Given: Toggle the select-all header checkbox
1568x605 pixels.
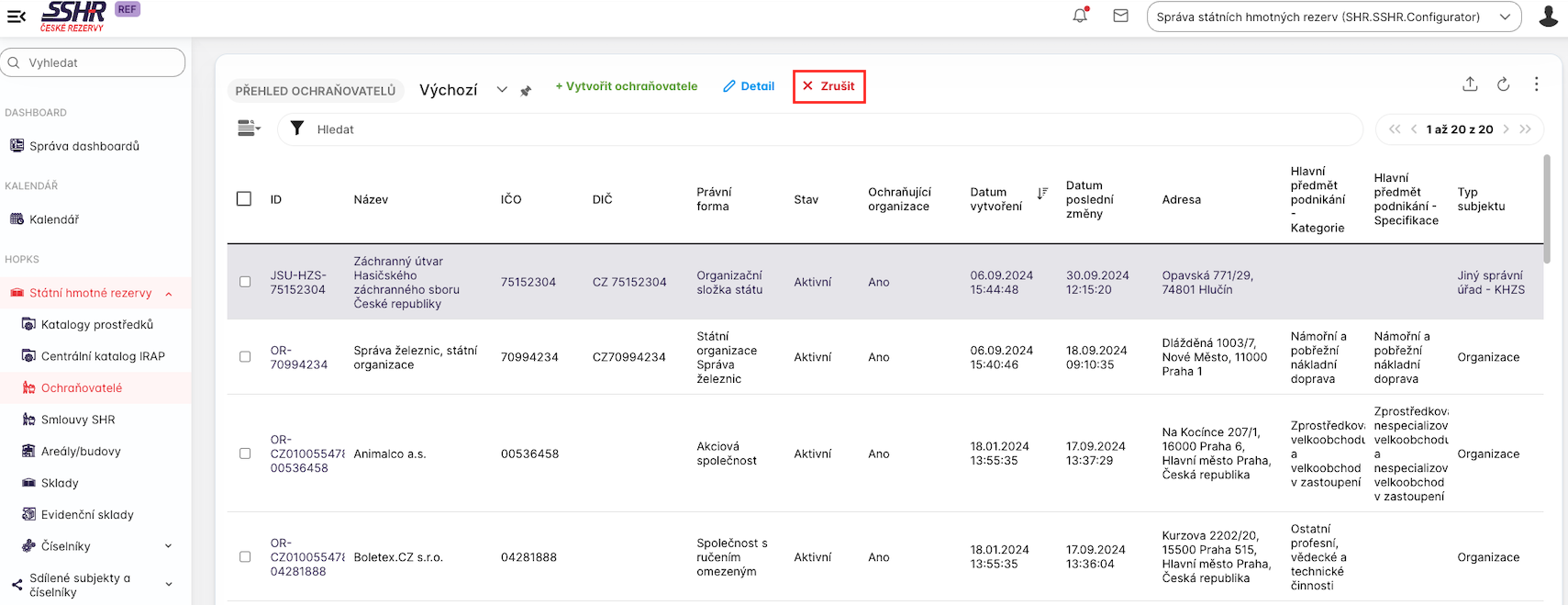Looking at the screenshot, I should (x=244, y=199).
